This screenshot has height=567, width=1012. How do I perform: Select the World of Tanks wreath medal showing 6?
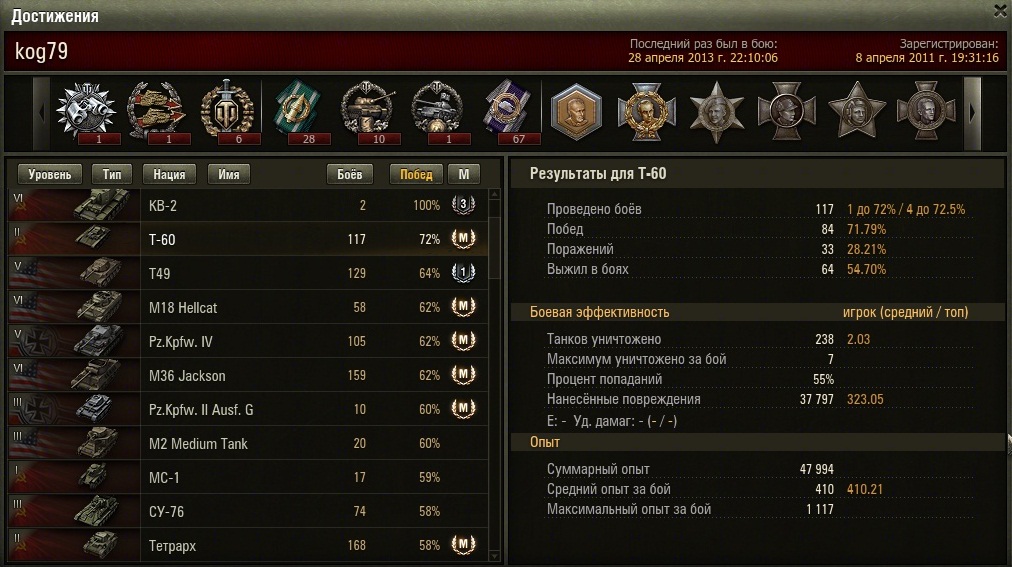[227, 112]
